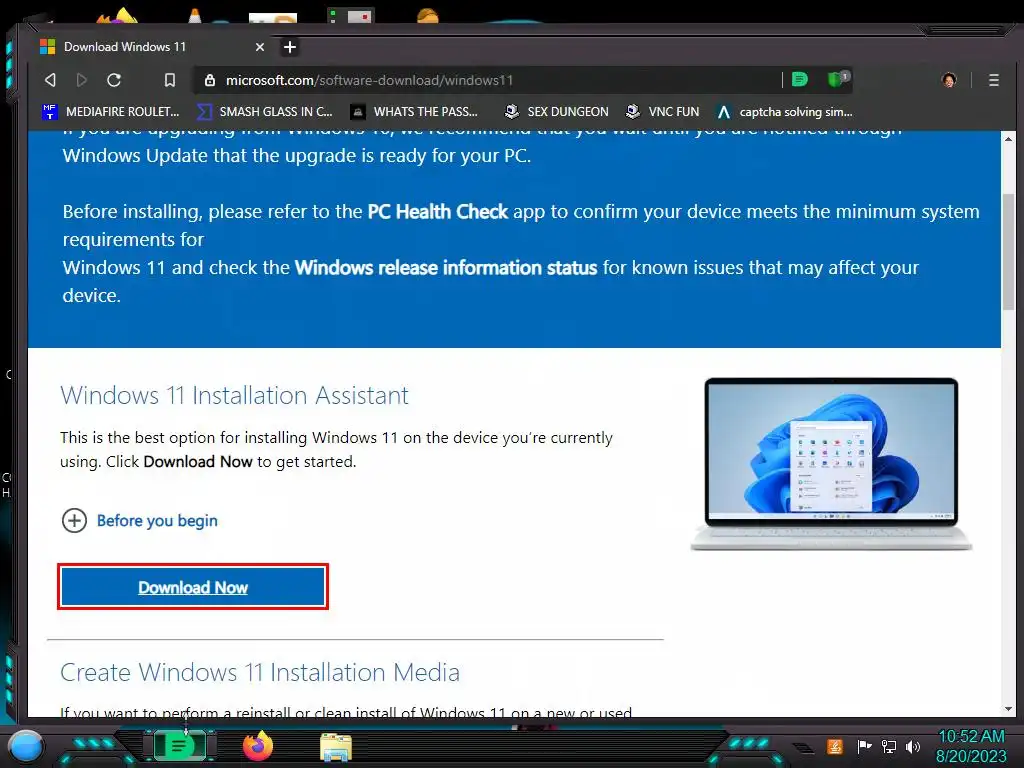The height and width of the screenshot is (768, 1024).
Task: Open a new tab with plus button
Action: (x=290, y=47)
